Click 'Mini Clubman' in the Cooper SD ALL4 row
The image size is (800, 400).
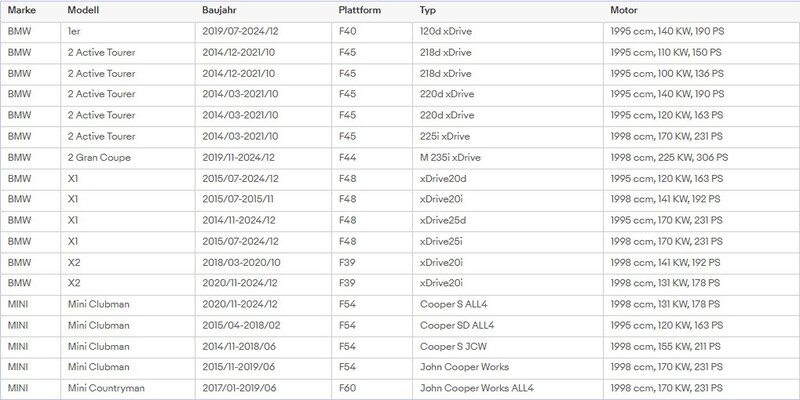pos(98,325)
